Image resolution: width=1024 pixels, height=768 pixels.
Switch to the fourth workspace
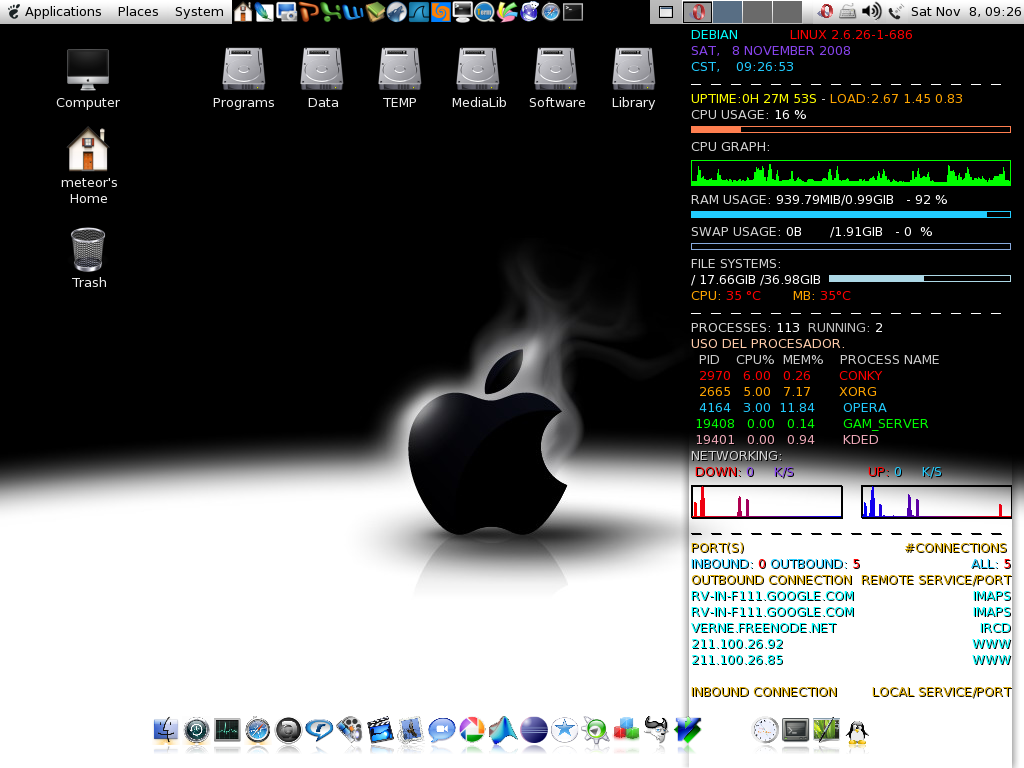click(787, 12)
